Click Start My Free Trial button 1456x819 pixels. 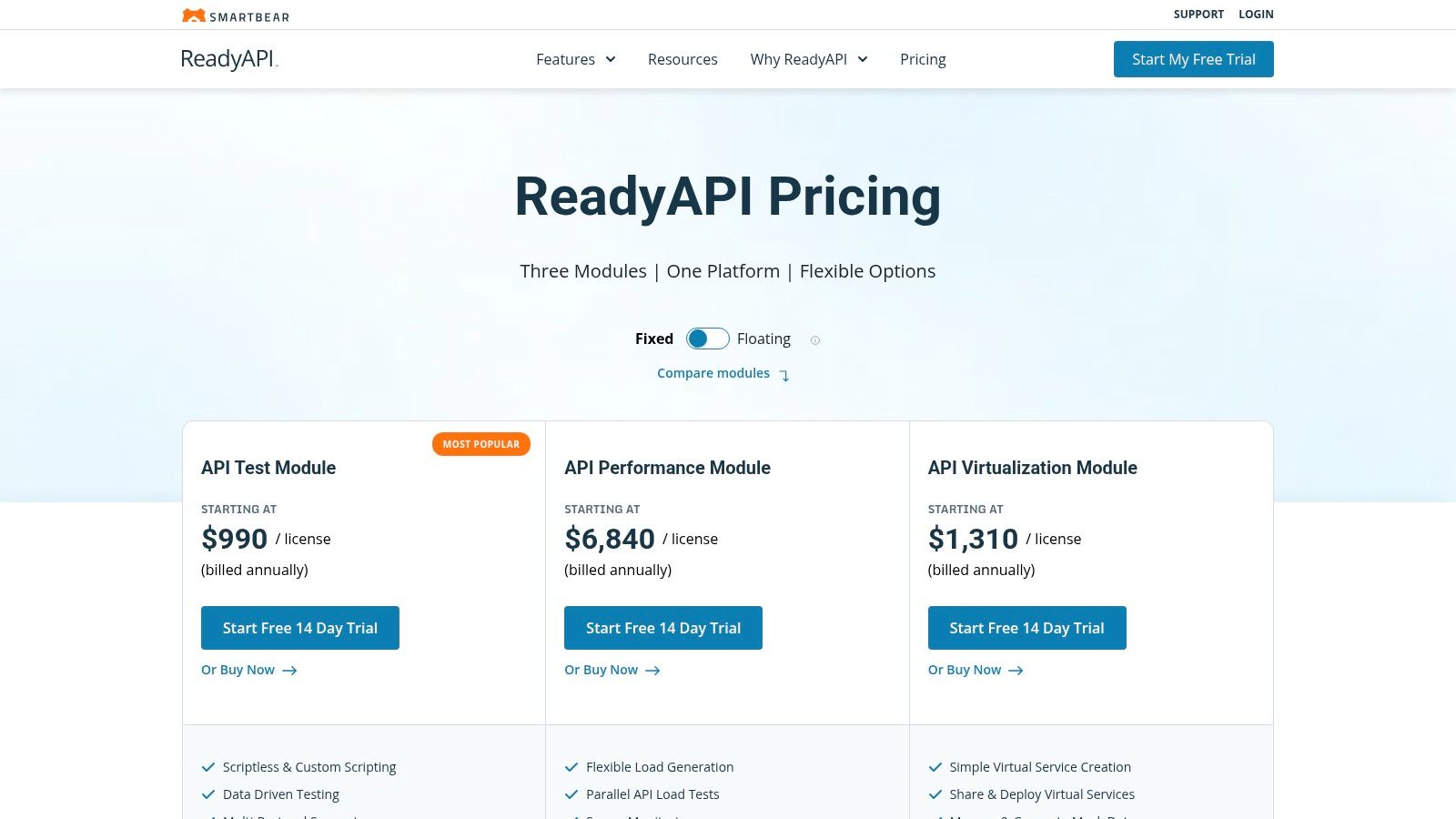(1193, 59)
